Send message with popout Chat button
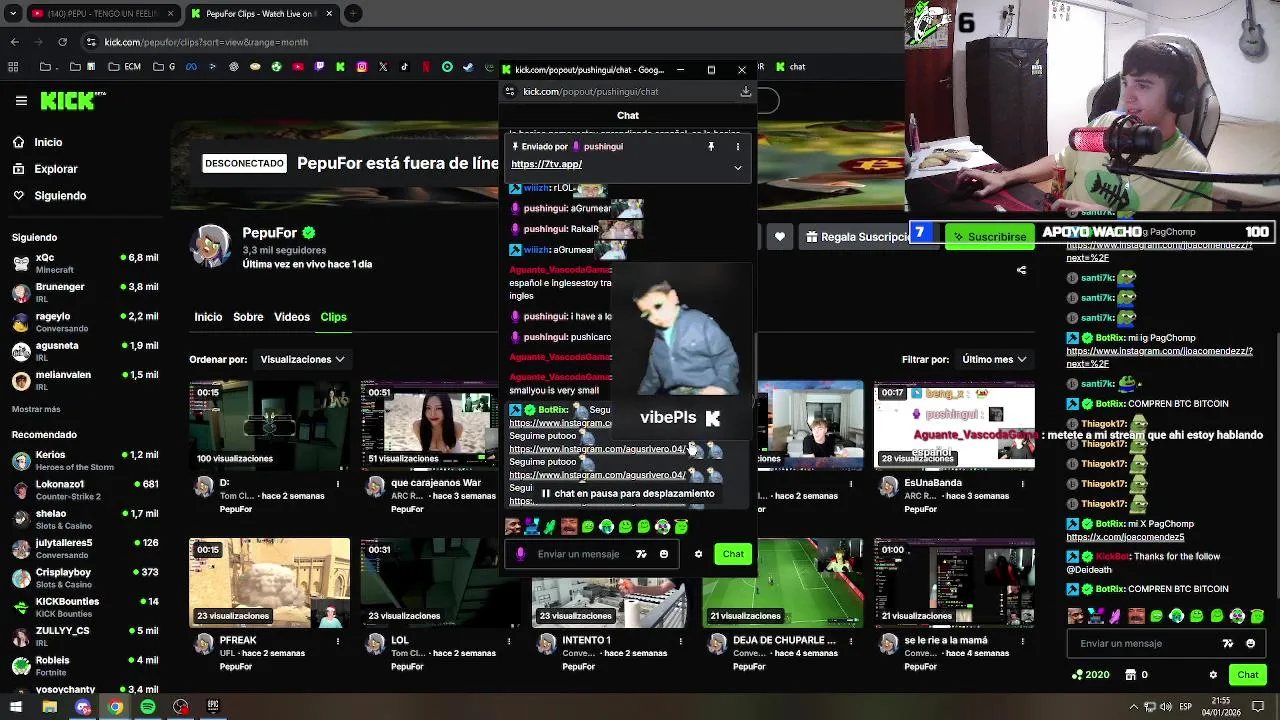The width and height of the screenshot is (1280, 720). click(733, 554)
